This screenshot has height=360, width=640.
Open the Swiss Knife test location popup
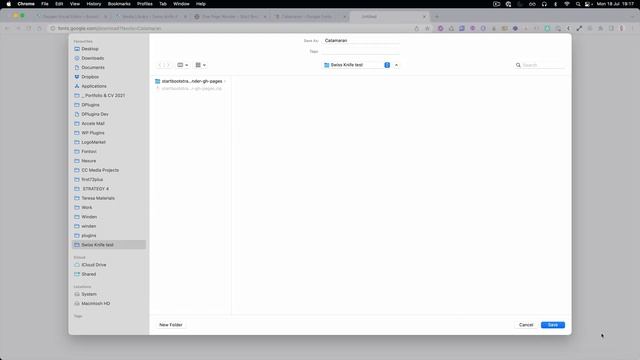pyautogui.click(x=356, y=65)
